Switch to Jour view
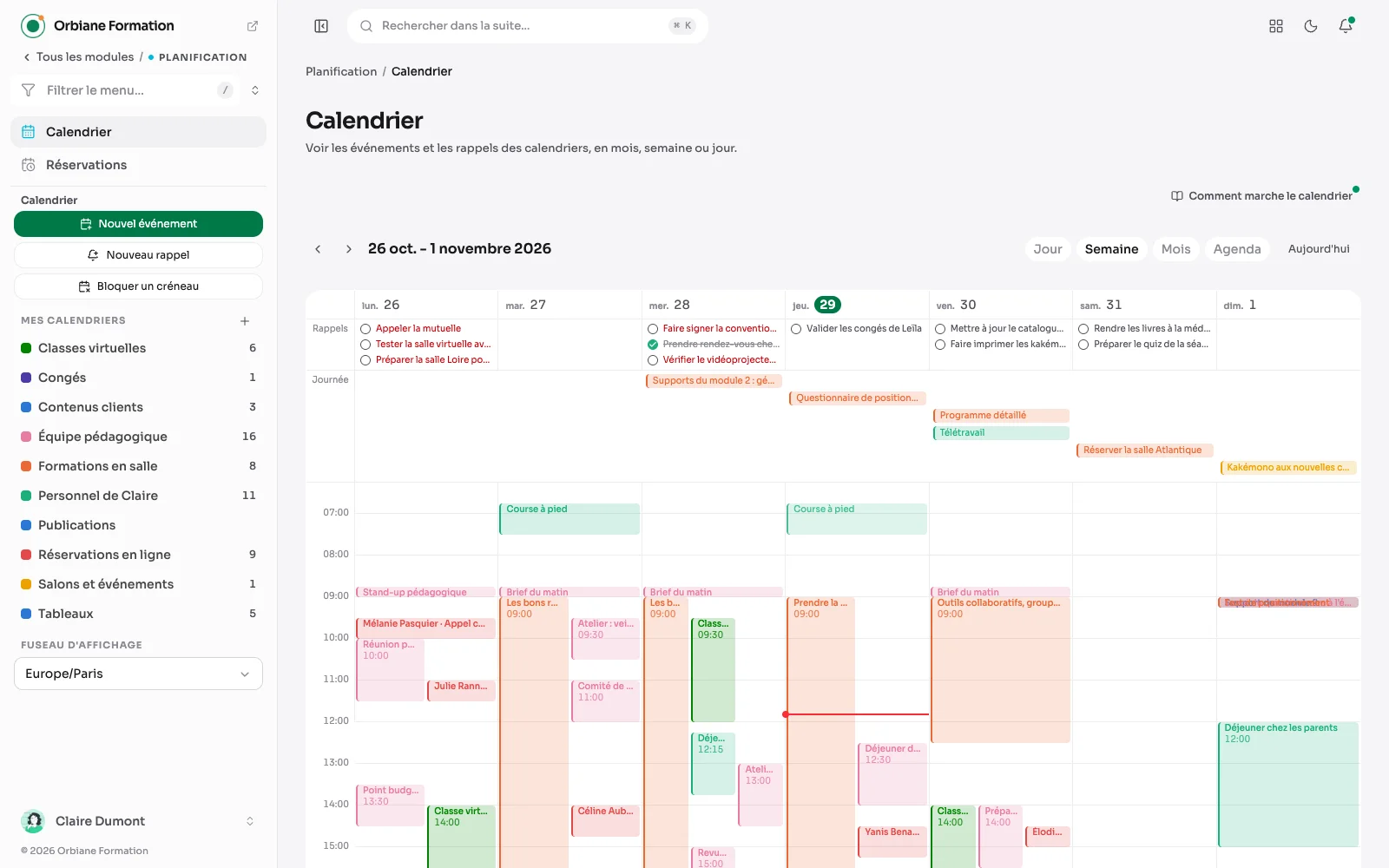 click(1048, 249)
